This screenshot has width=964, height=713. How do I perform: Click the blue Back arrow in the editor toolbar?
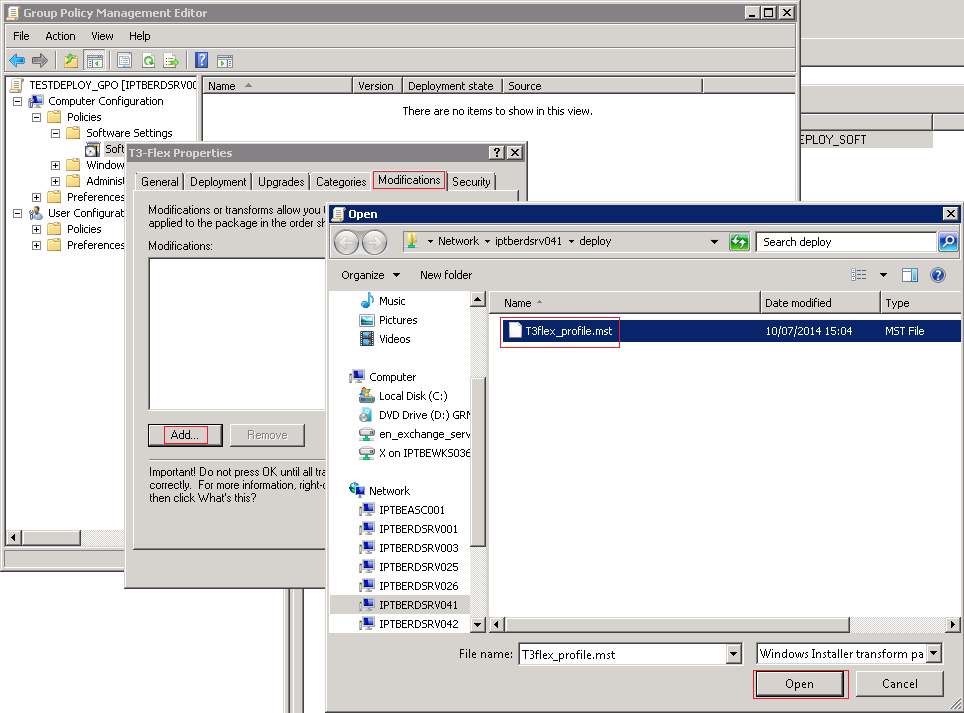(17, 60)
